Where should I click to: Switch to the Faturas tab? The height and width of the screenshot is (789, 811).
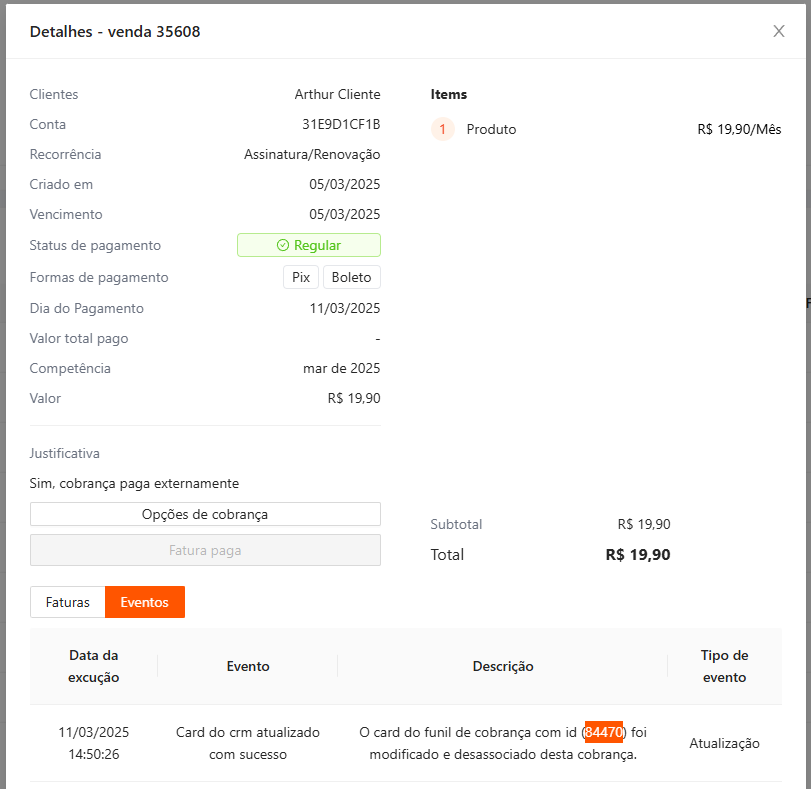(x=68, y=602)
